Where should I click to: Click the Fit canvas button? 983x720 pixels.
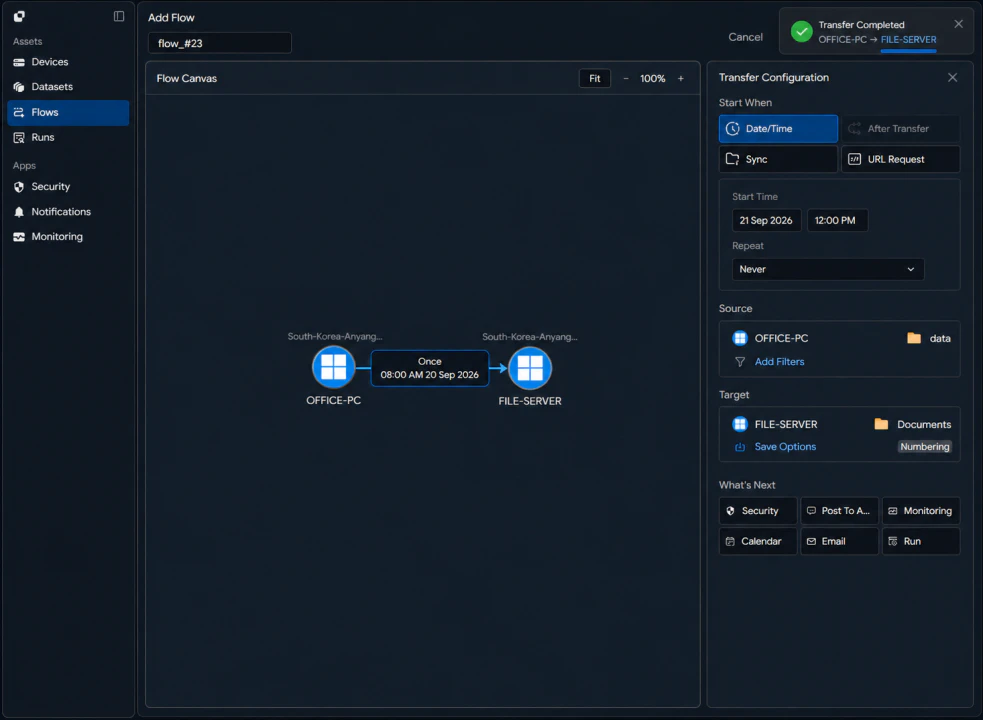point(594,78)
